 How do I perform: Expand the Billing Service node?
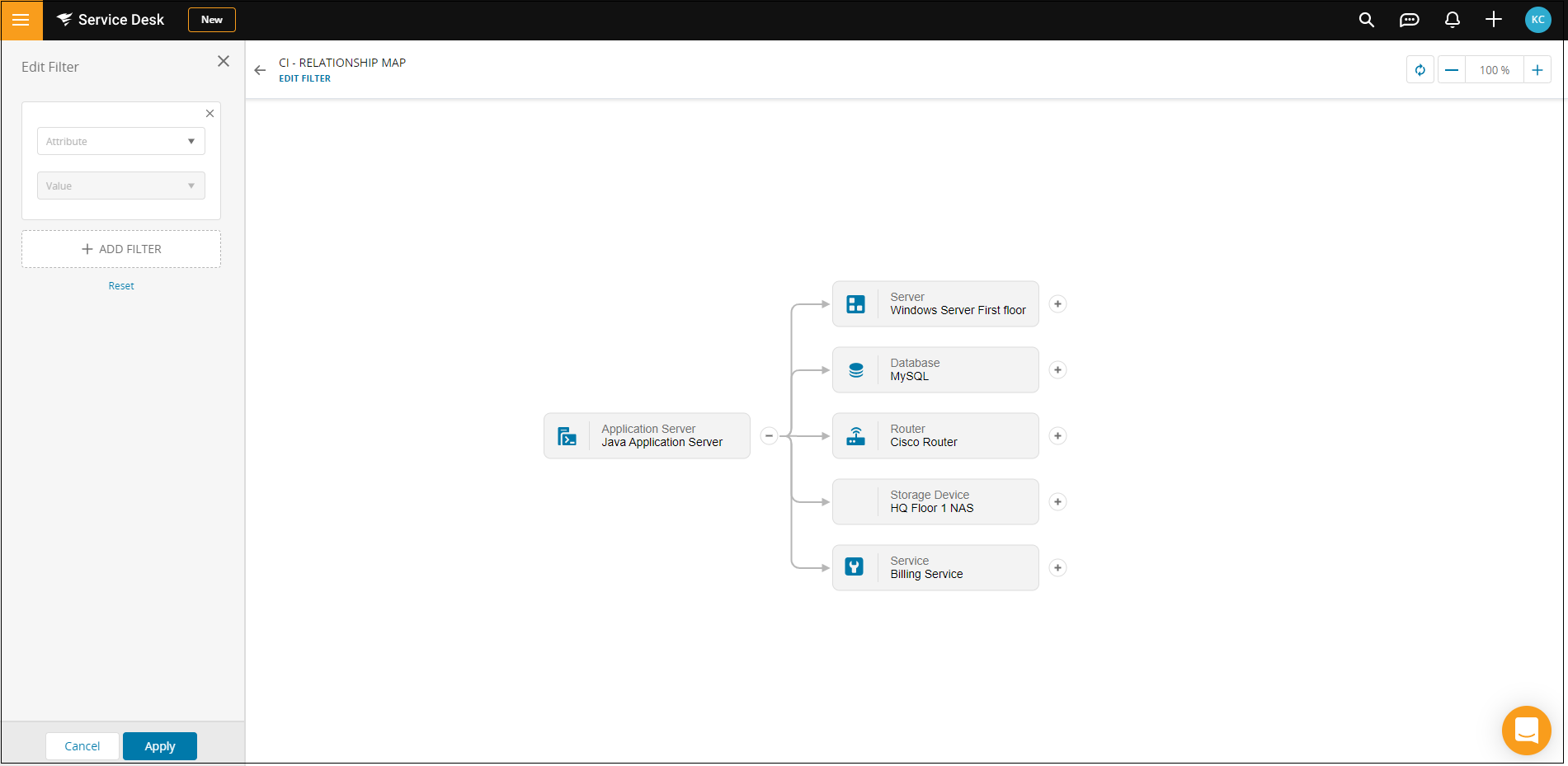click(x=1057, y=567)
